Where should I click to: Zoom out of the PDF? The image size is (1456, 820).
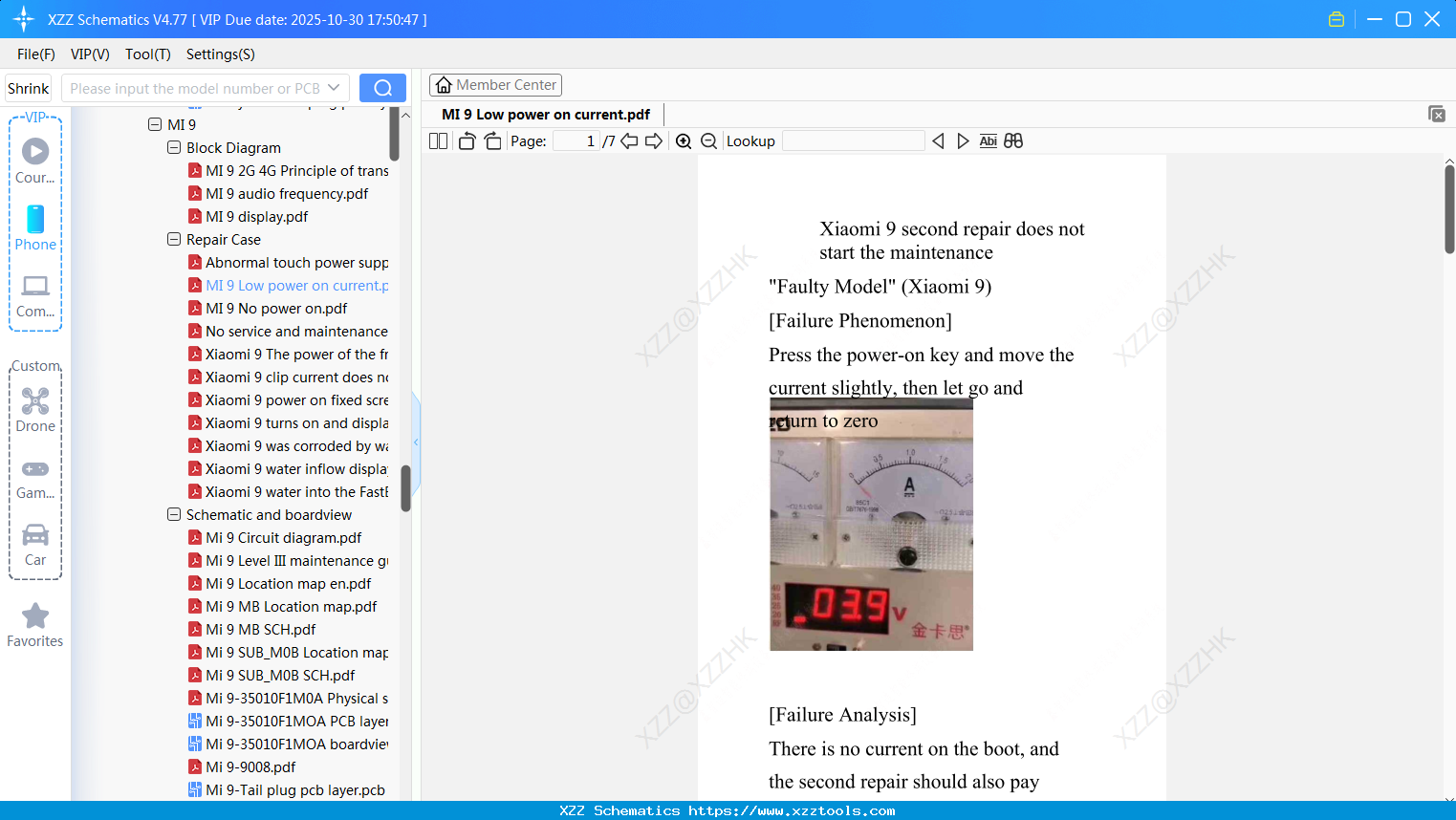[x=709, y=140]
